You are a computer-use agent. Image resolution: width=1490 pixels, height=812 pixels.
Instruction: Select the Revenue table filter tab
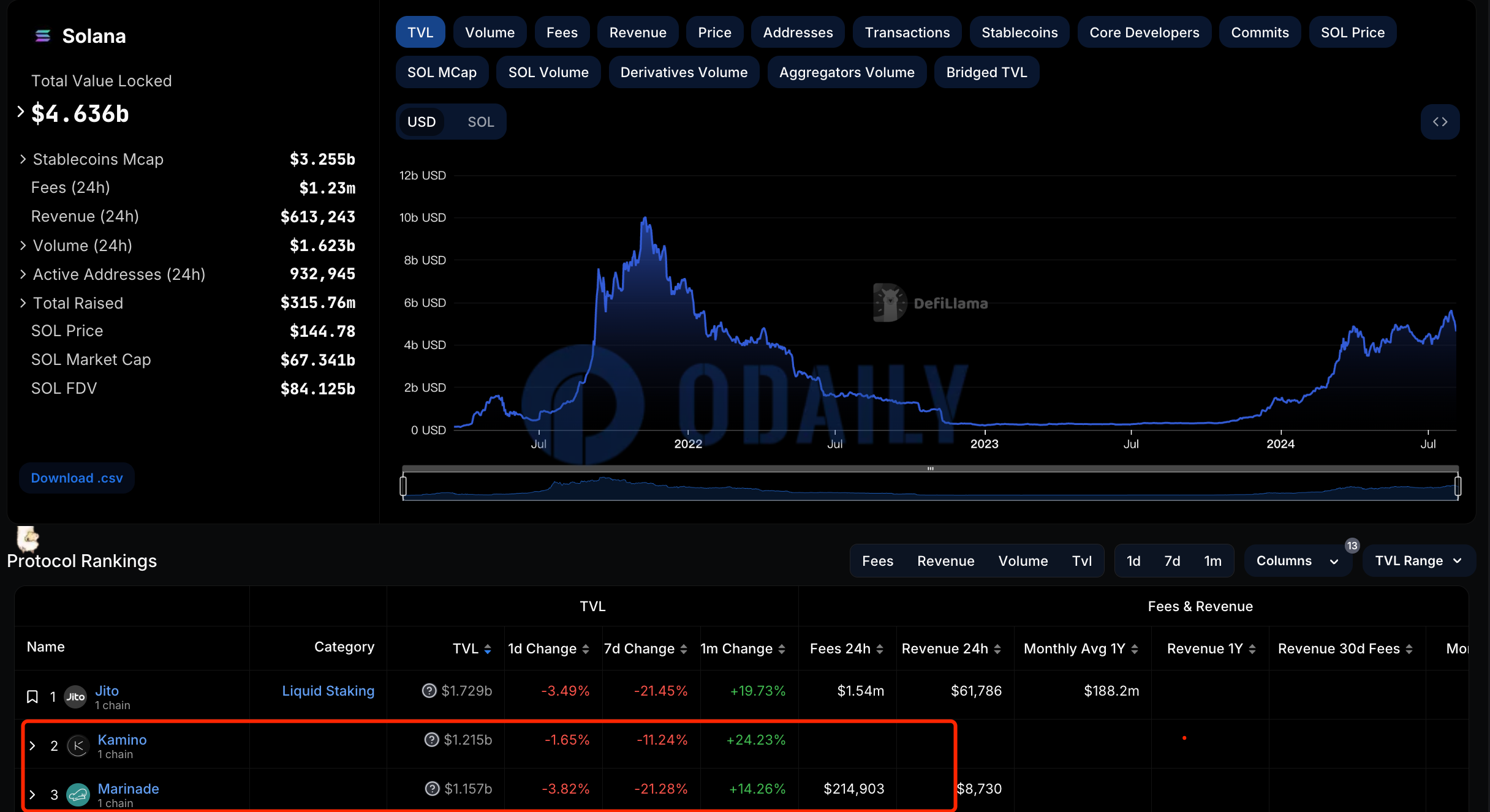point(945,561)
